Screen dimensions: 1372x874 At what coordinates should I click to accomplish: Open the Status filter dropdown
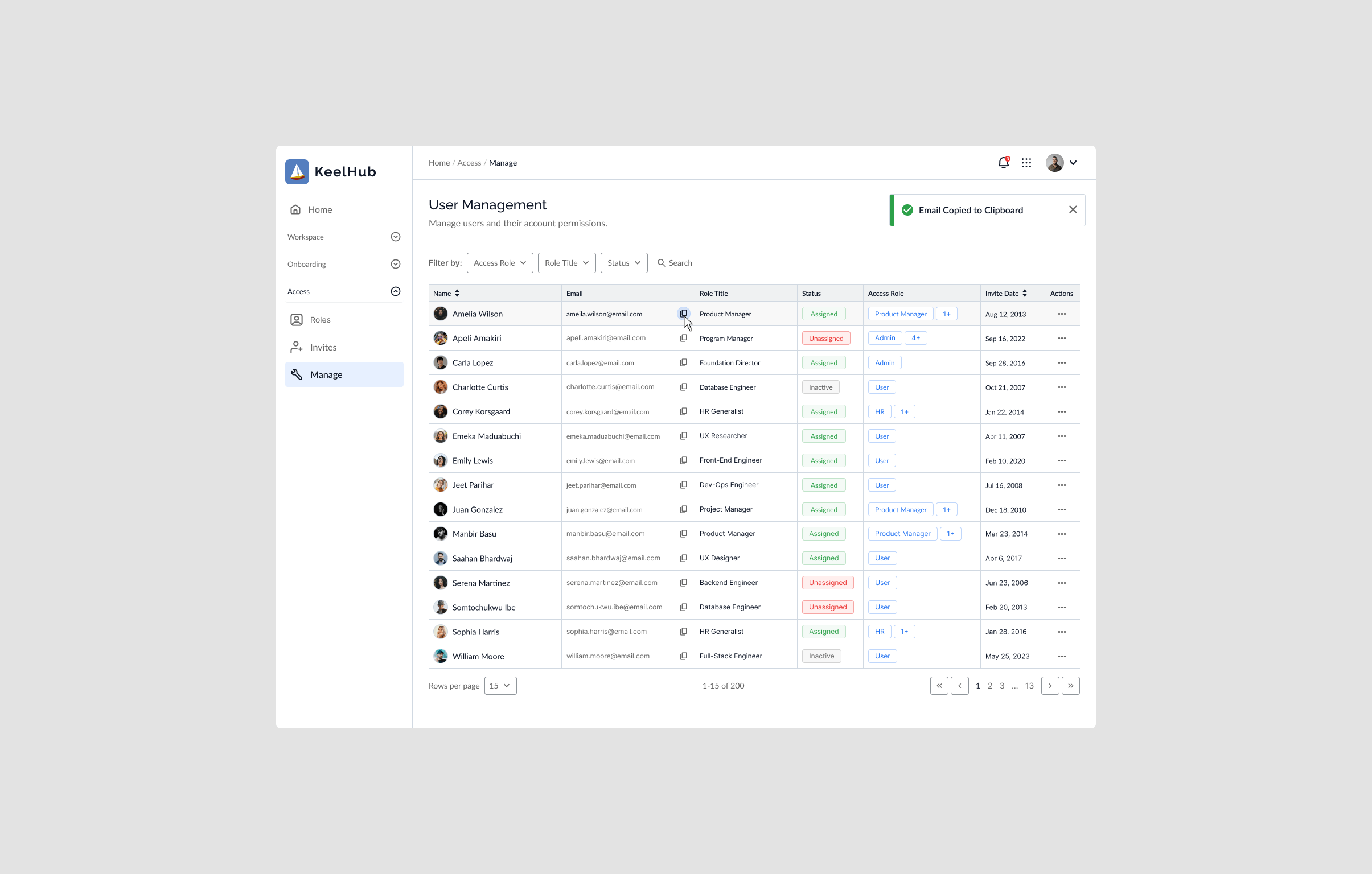click(x=623, y=263)
